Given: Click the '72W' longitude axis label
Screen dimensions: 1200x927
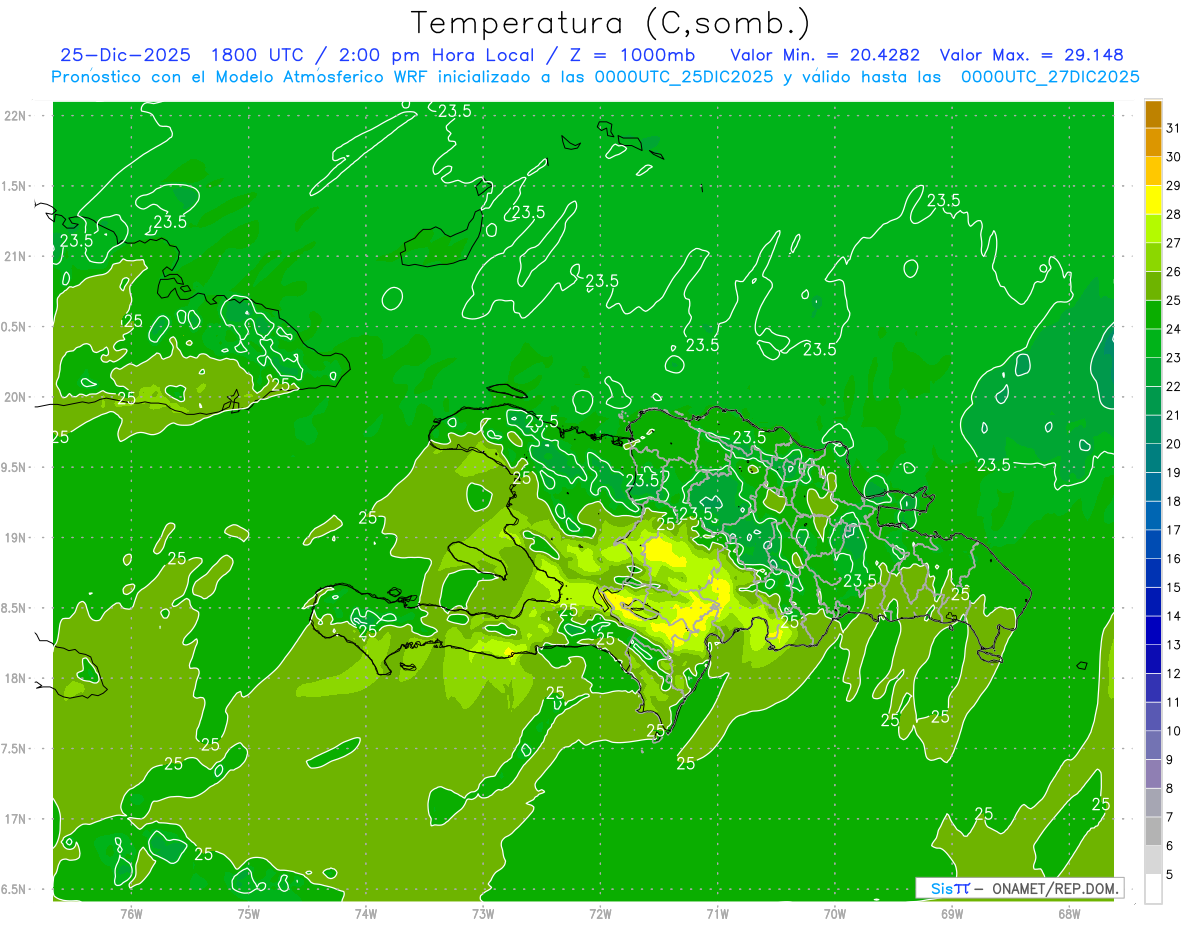Looking at the screenshot, I should tap(600, 914).
